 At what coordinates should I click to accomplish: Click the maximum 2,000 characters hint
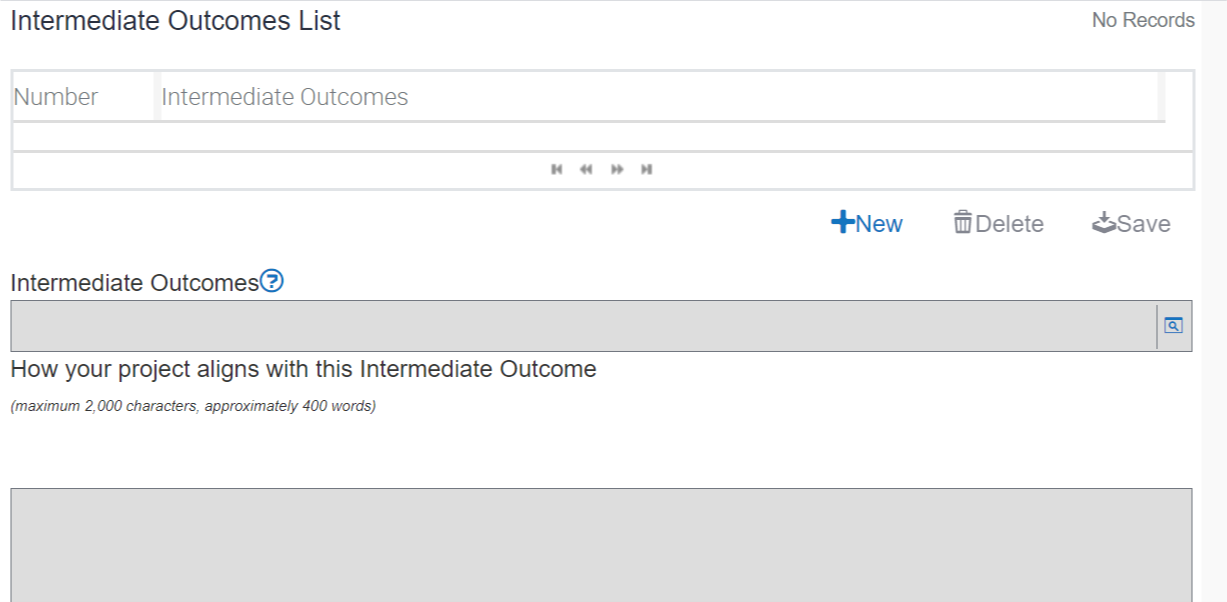pos(193,407)
